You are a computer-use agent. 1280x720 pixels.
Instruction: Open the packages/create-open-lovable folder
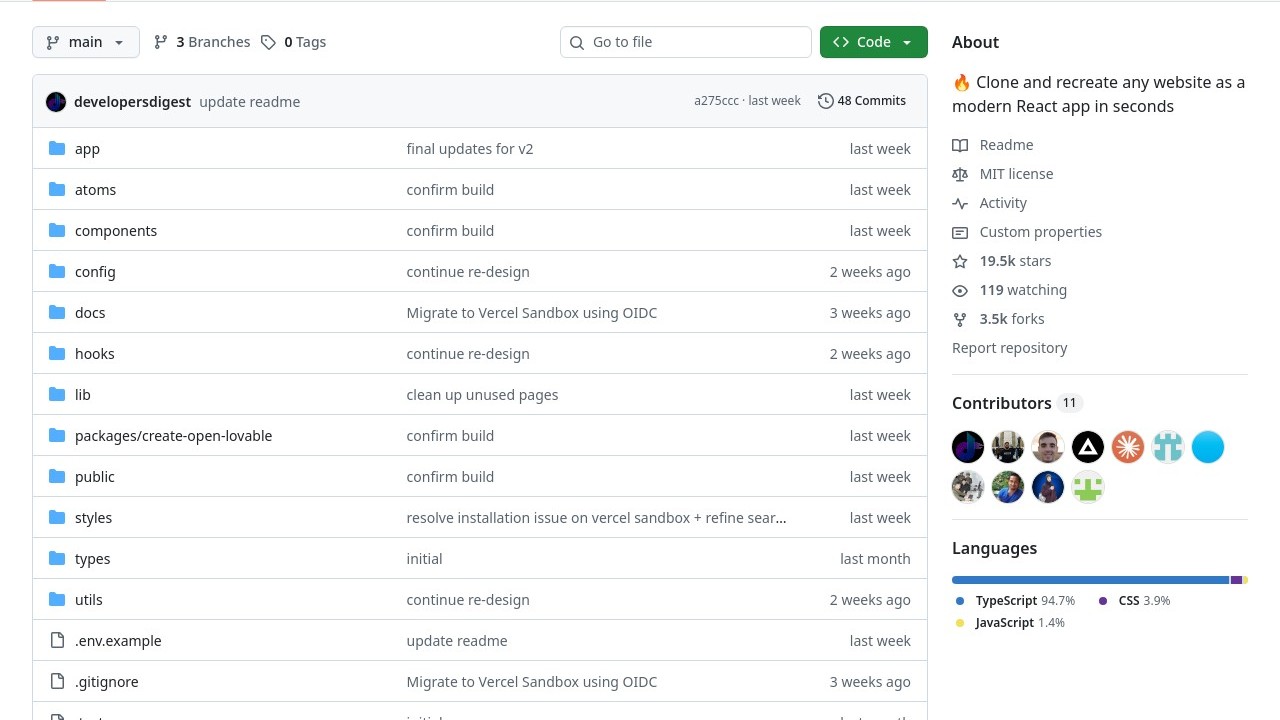tap(173, 436)
